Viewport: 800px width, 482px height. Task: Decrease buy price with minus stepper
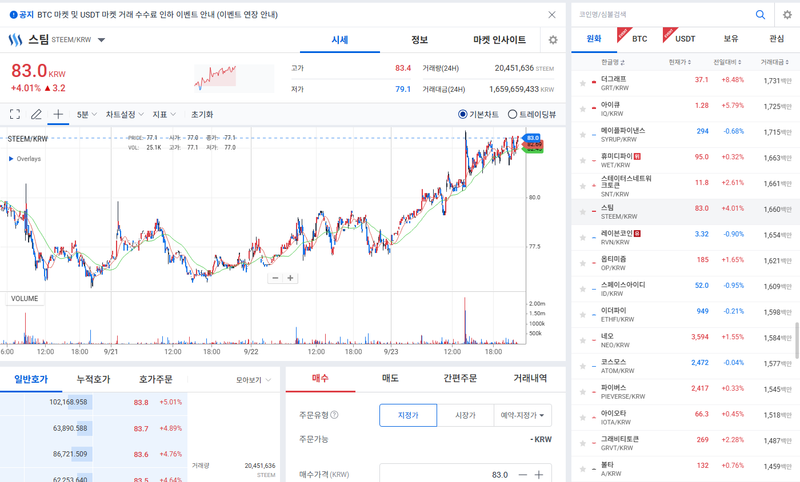522,475
